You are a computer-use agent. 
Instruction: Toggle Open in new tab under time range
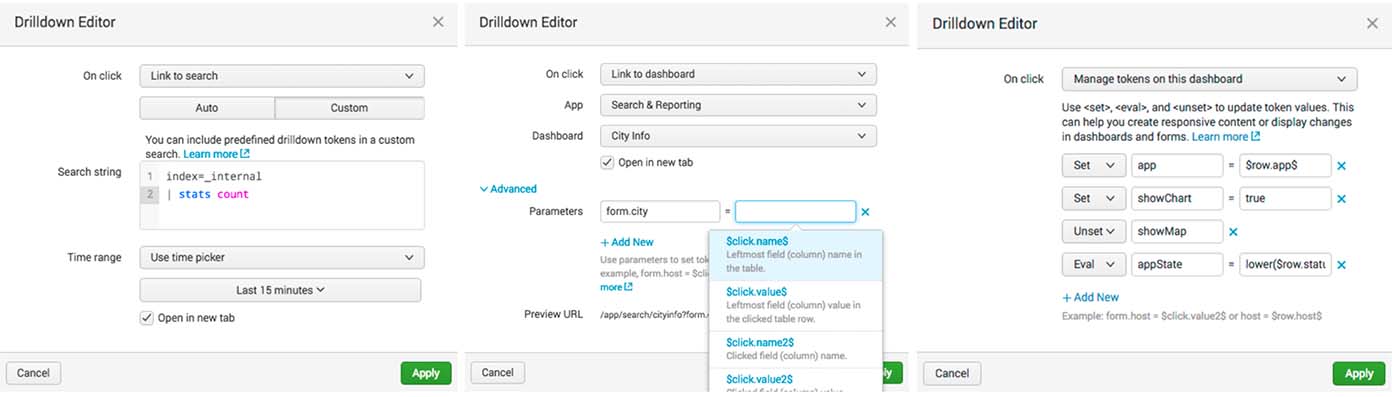click(x=147, y=318)
